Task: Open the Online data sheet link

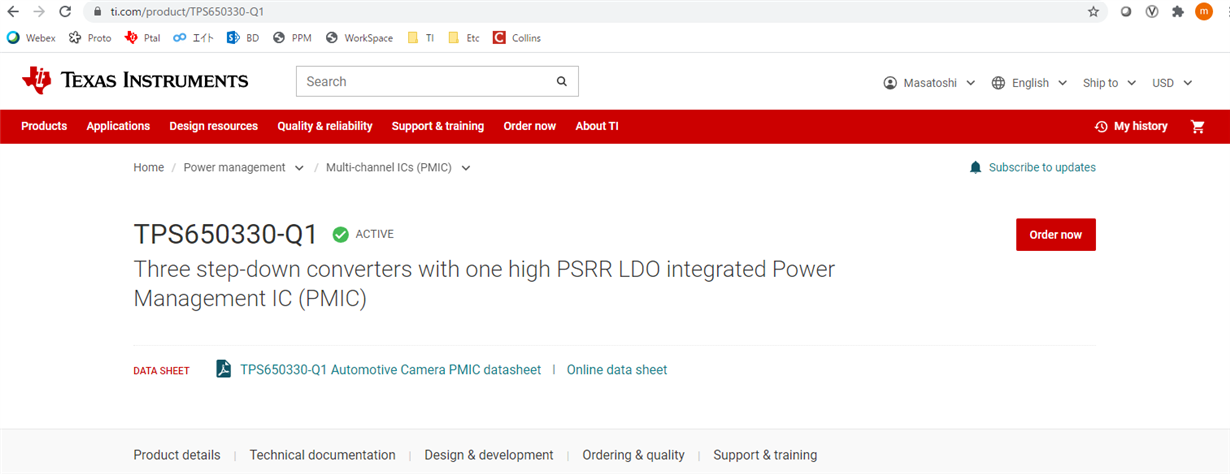Action: coord(617,370)
